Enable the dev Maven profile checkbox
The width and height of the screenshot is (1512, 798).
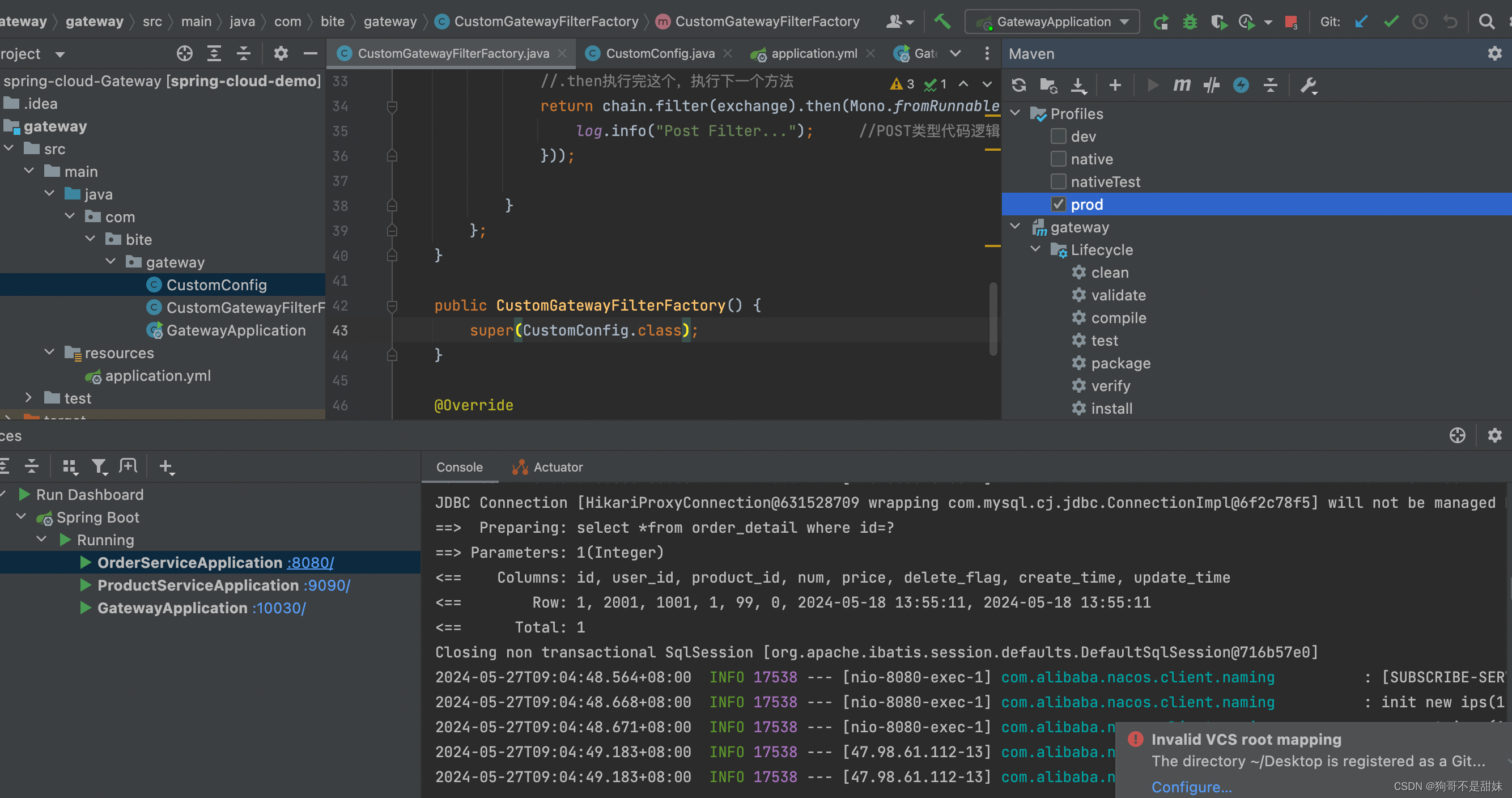(1058, 136)
